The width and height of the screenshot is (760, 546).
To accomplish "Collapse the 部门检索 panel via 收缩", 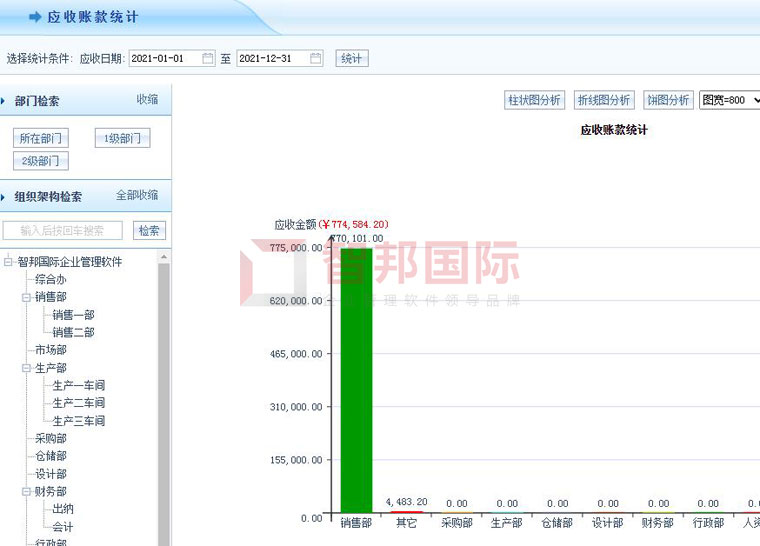I will coord(147,99).
